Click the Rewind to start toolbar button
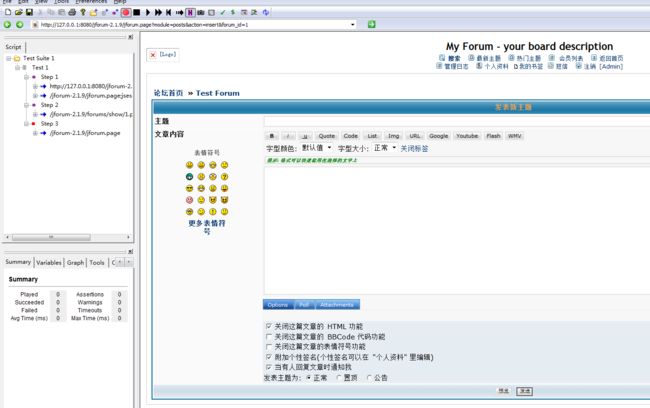Image resolution: width=650 pixels, height=408 pixels. pos(169,12)
